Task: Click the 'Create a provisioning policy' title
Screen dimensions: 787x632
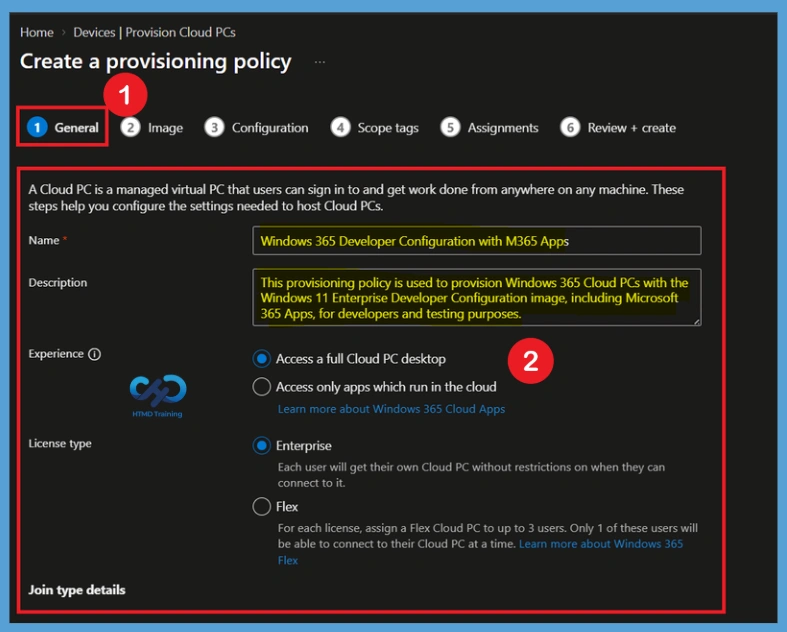Action: click(156, 62)
